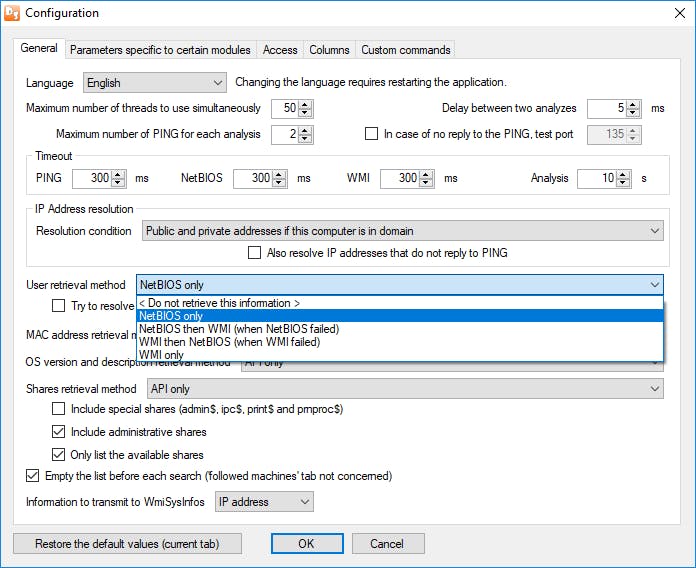The image size is (696, 568).
Task: Open the Resolution condition dropdown
Action: tap(403, 231)
